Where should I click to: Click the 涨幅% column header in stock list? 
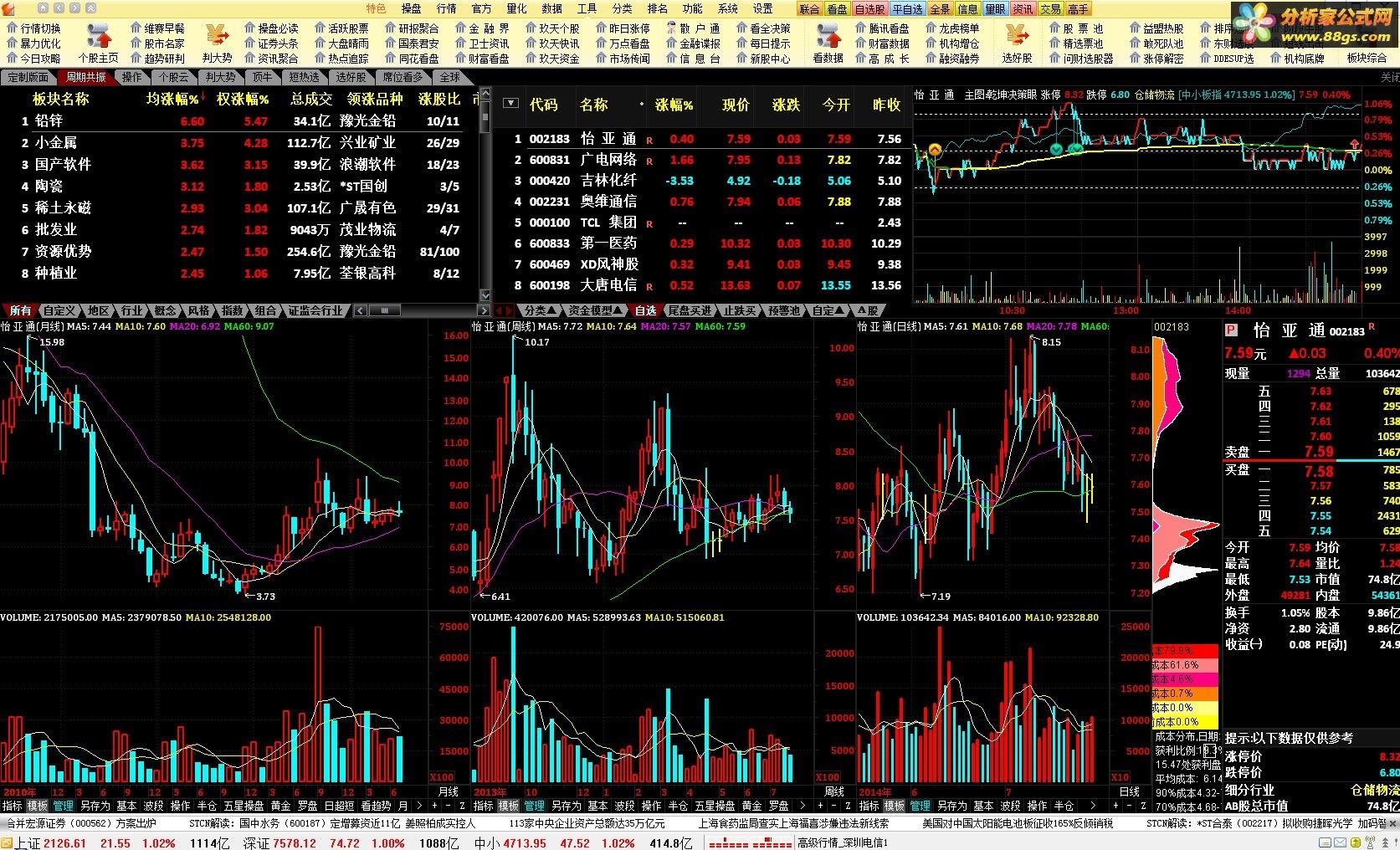674,105
